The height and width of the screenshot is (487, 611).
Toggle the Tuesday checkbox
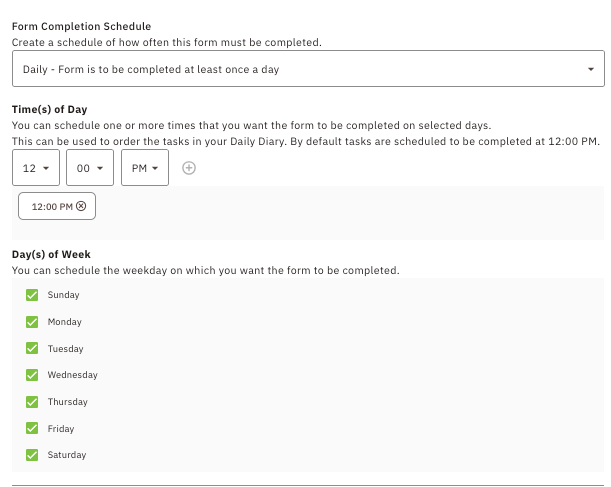pyautogui.click(x=32, y=348)
